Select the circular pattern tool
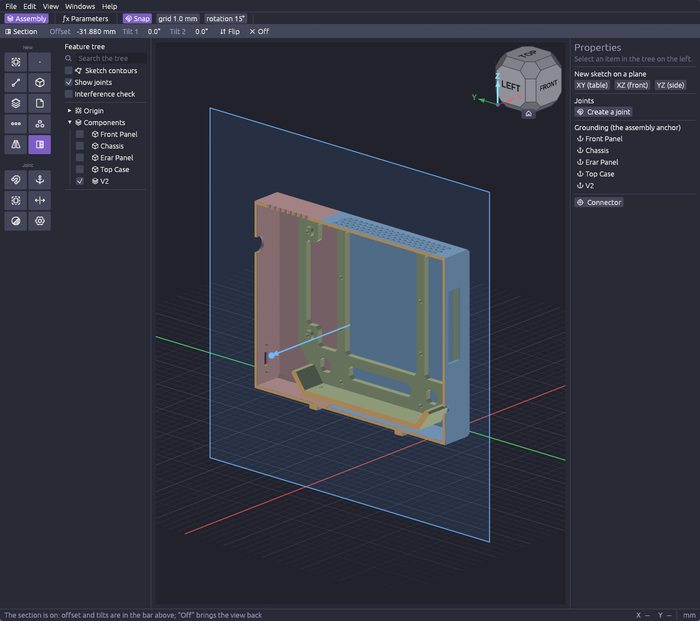700x621 pixels. click(x=40, y=124)
